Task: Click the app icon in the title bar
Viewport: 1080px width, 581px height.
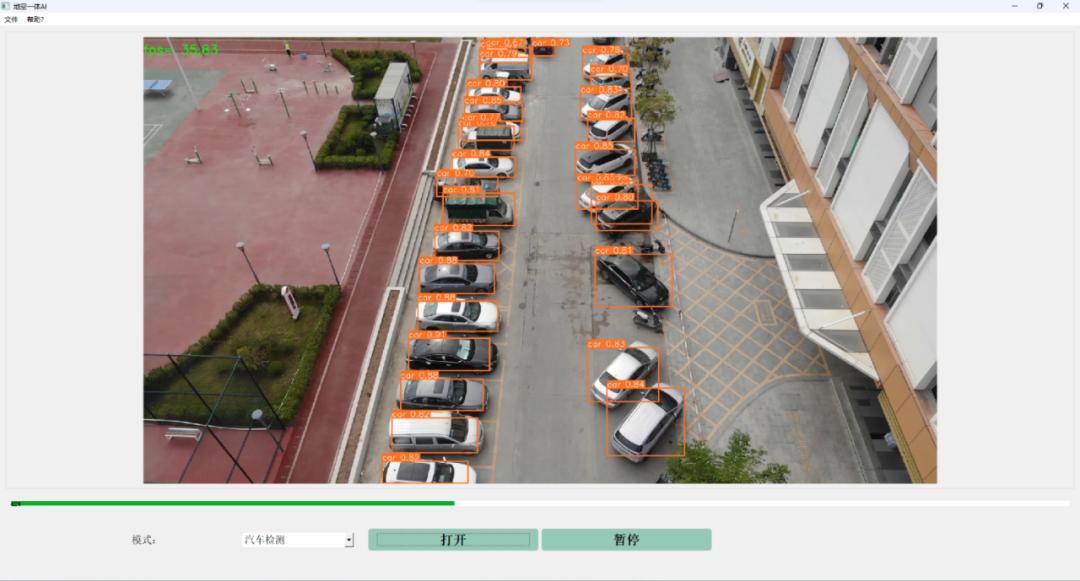Action: 6,6
